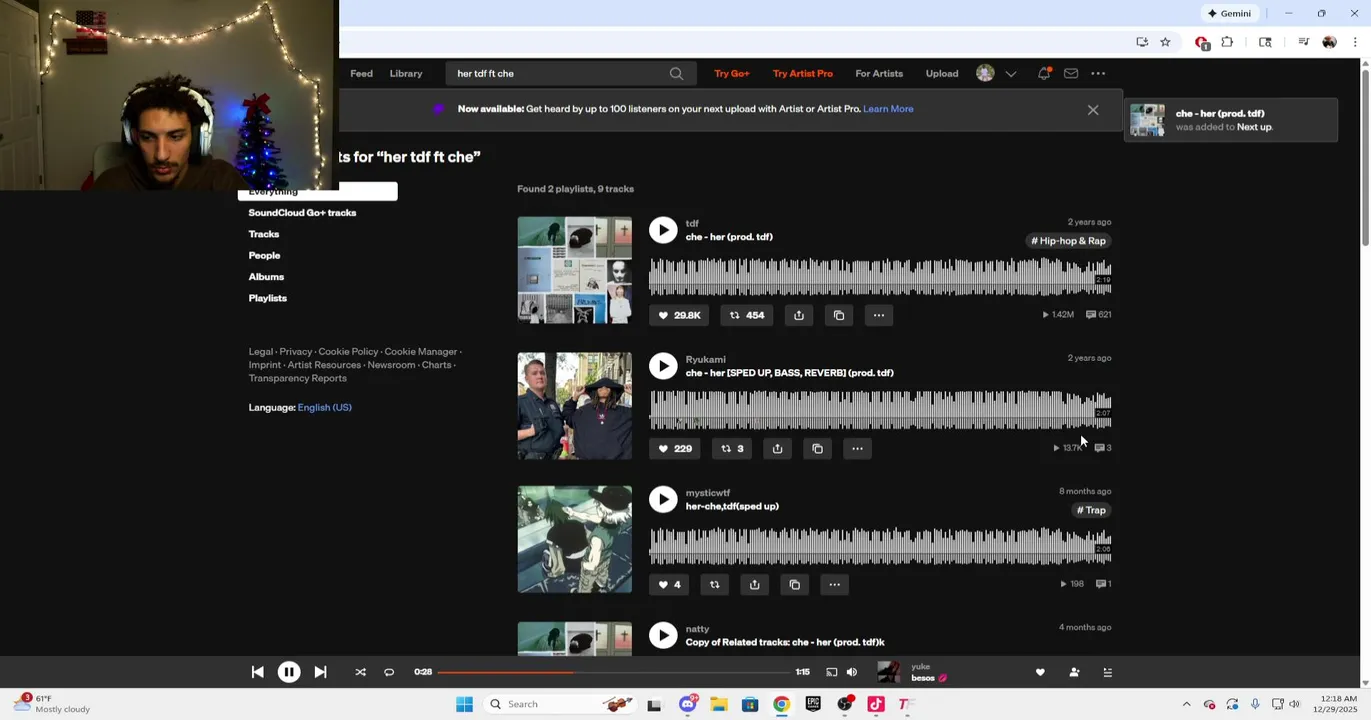Open Chrome media controls icon
1371x720 pixels.
click(1303, 42)
